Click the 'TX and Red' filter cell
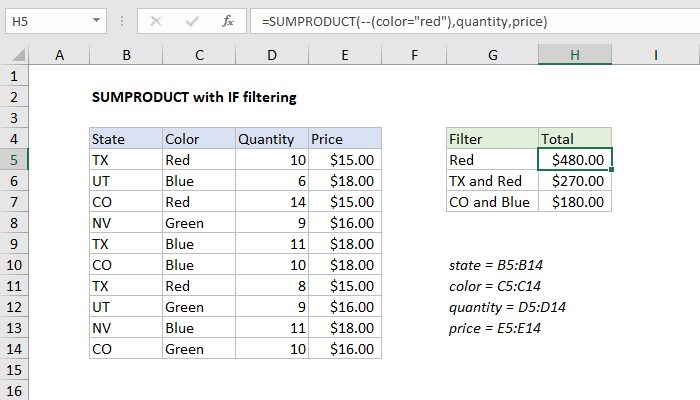This screenshot has width=700, height=400. [492, 180]
